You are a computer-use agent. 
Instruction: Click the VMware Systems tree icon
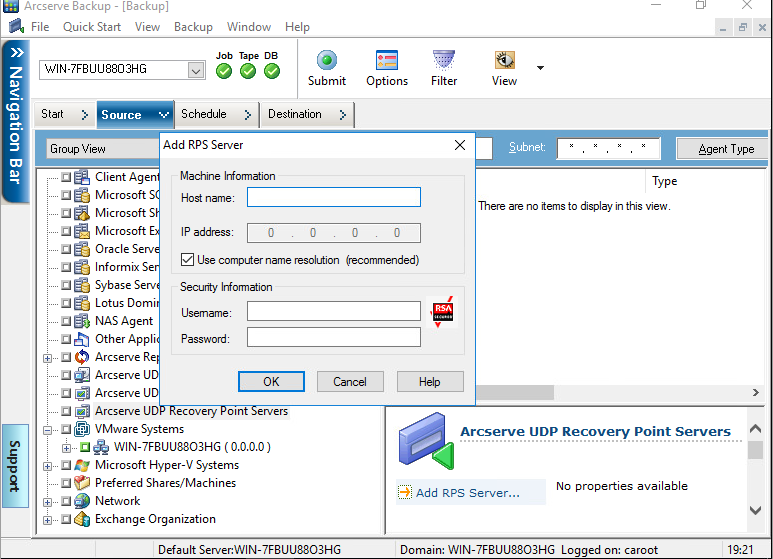click(82, 429)
